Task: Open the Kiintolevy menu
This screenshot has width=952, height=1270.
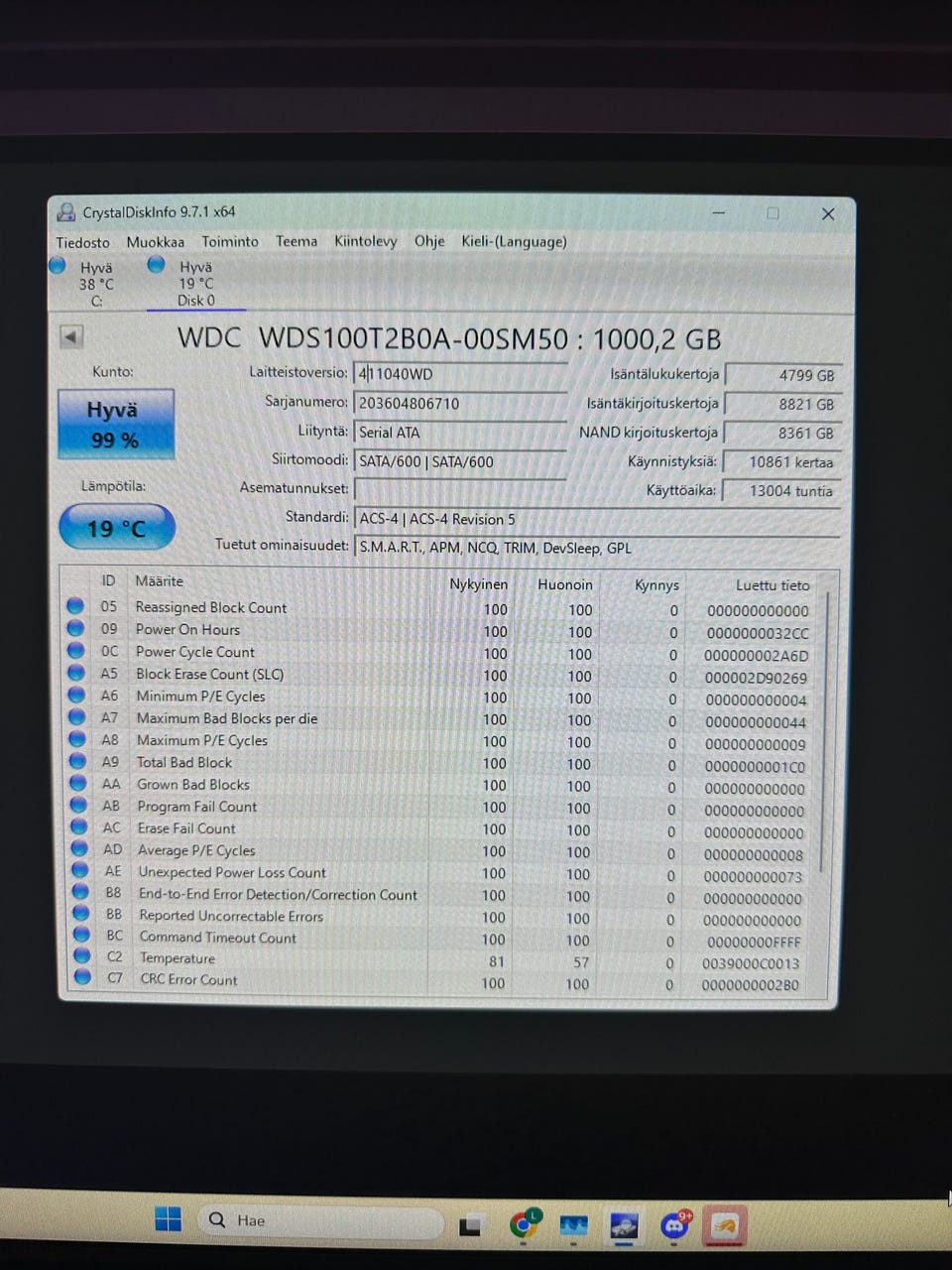Action: coord(365,241)
